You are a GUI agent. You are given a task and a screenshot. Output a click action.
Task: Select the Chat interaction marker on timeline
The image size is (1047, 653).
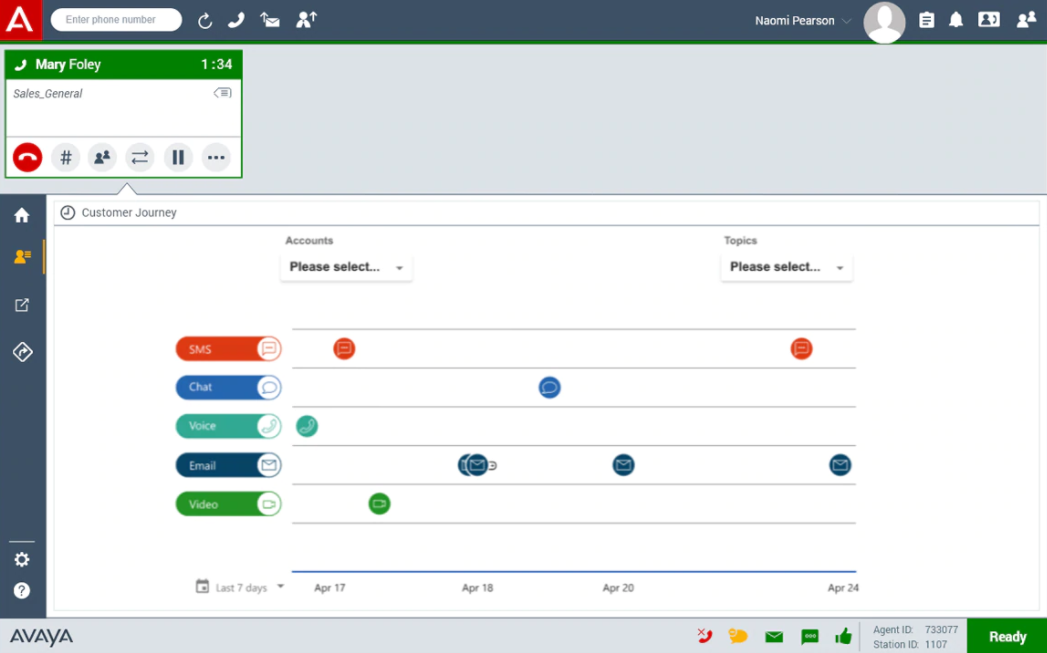549,388
